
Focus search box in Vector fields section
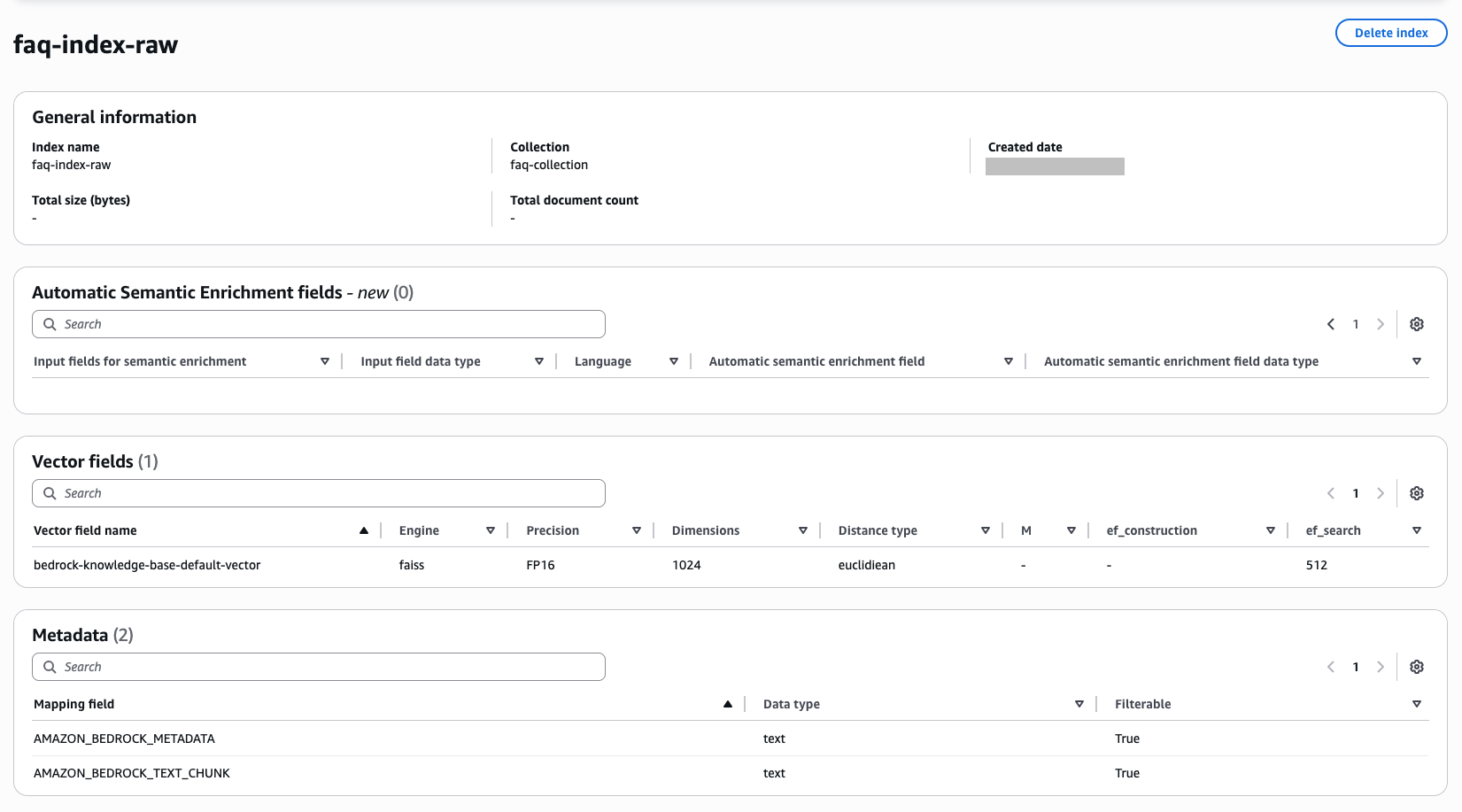(x=319, y=493)
